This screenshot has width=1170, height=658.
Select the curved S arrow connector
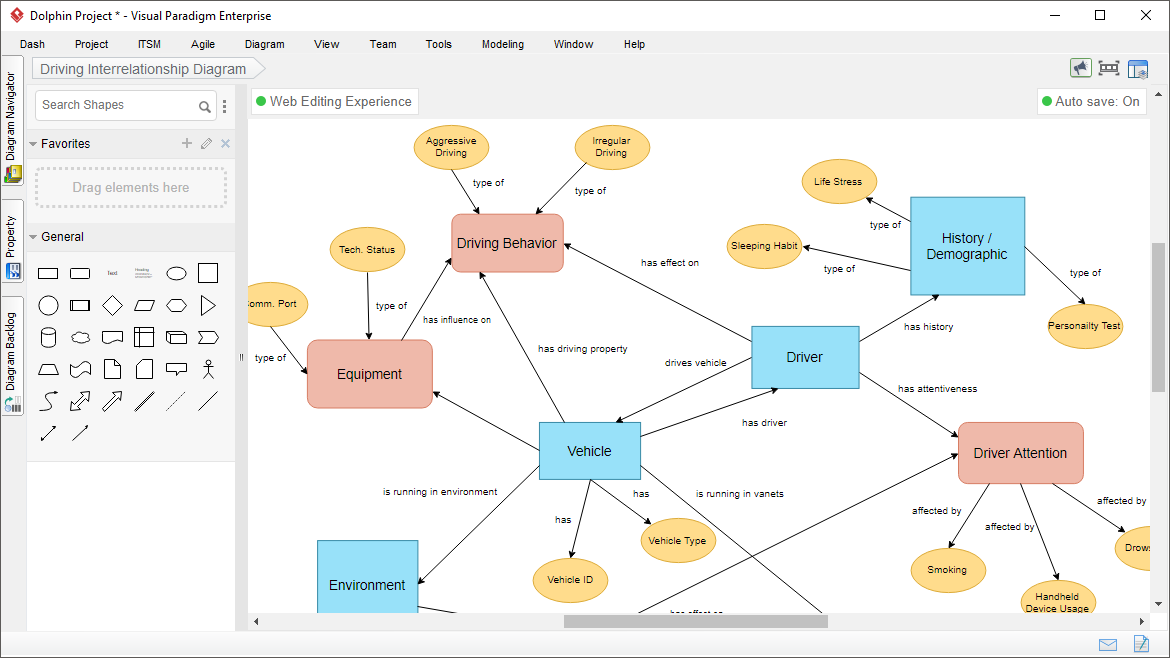(48, 401)
